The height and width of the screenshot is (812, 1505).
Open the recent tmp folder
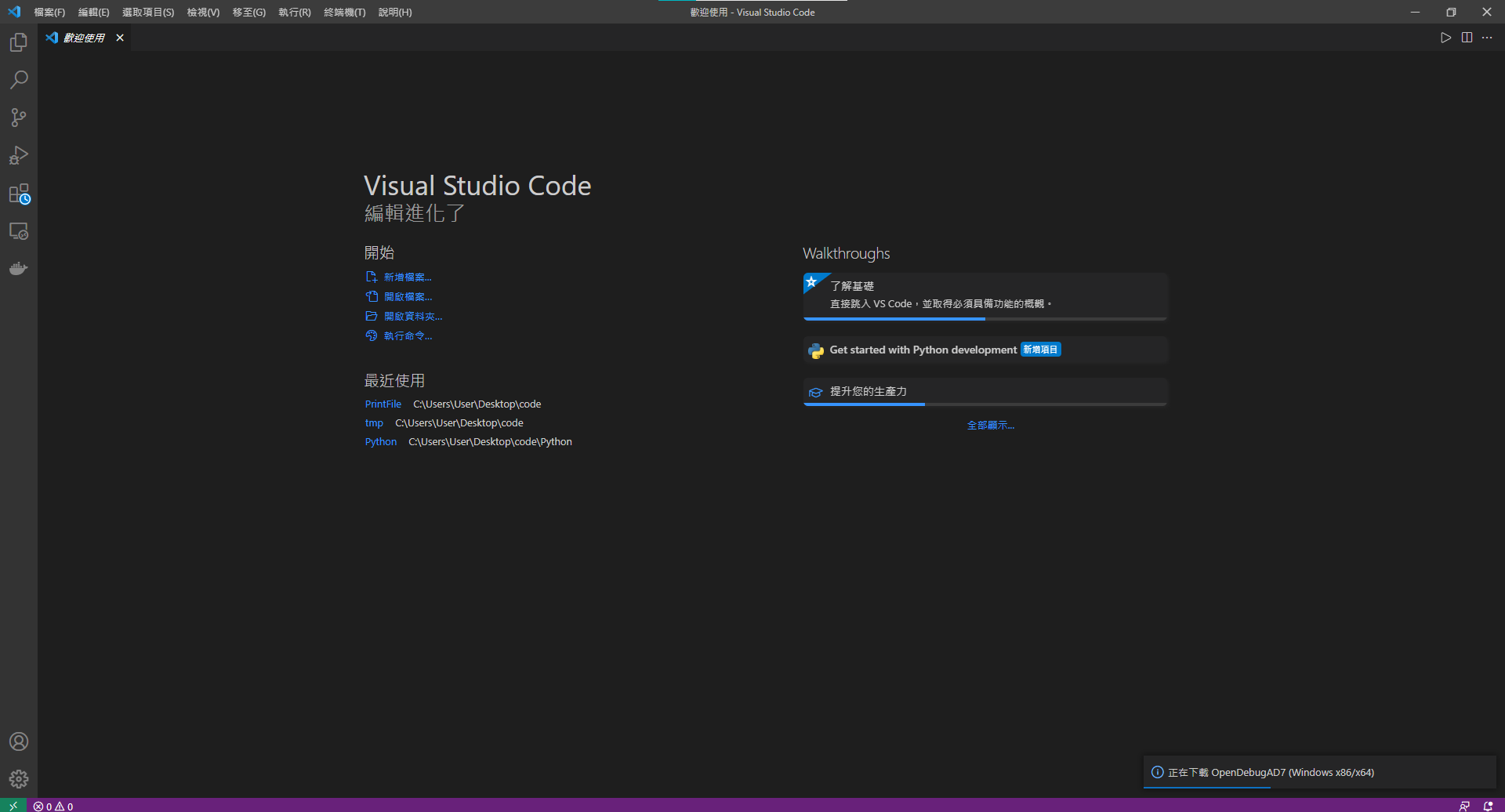coord(374,423)
